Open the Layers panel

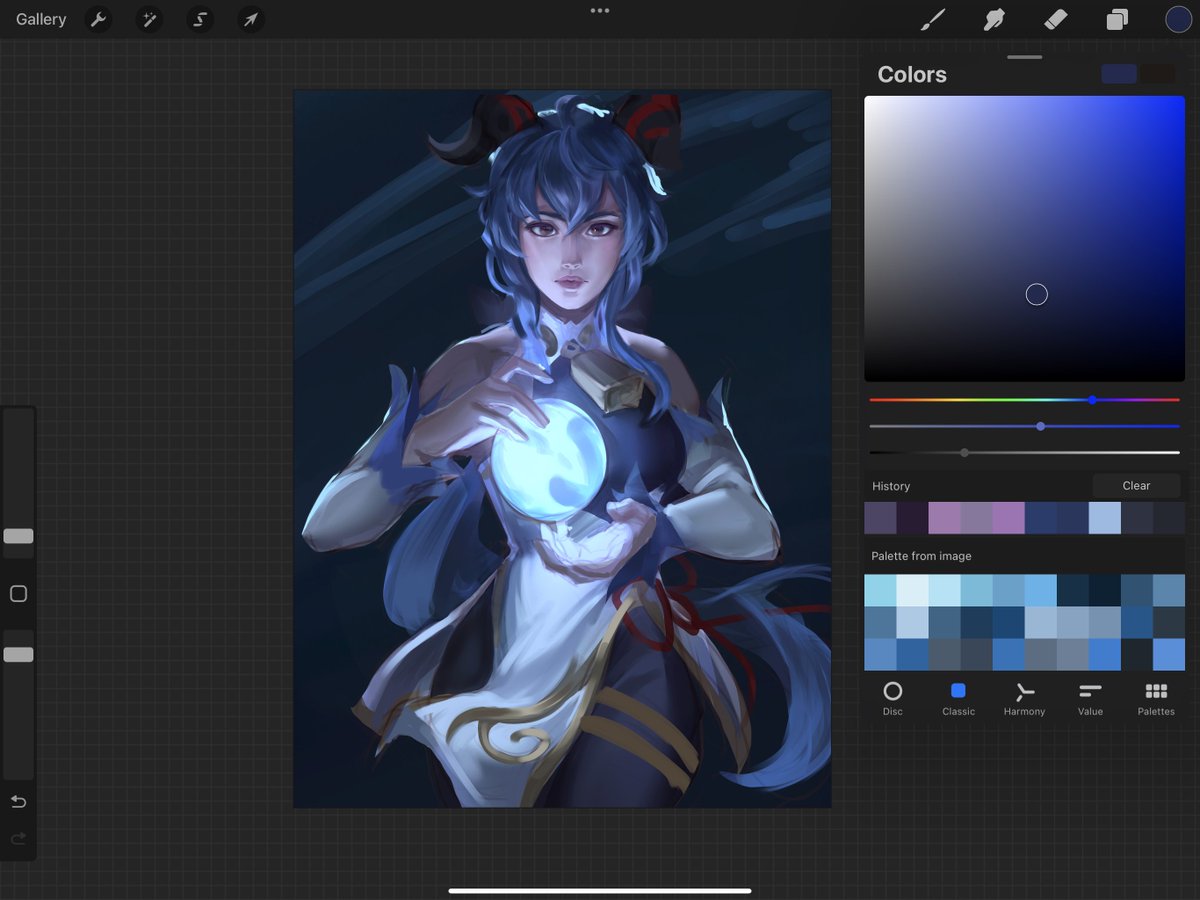click(x=1117, y=19)
